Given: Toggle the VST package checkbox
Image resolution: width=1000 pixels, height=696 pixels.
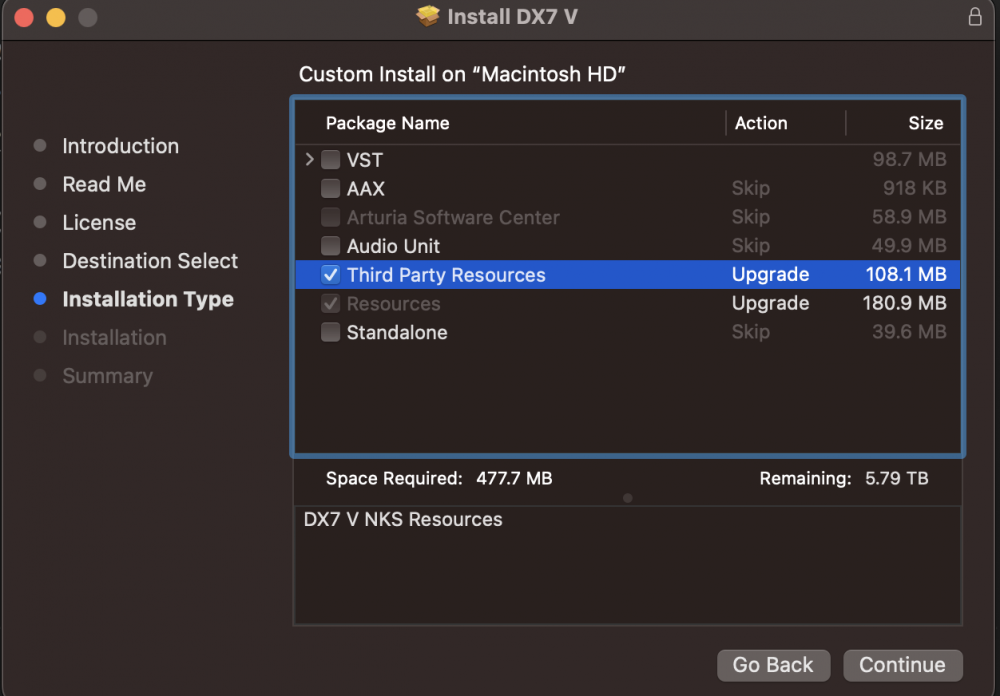Looking at the screenshot, I should click(x=330, y=160).
